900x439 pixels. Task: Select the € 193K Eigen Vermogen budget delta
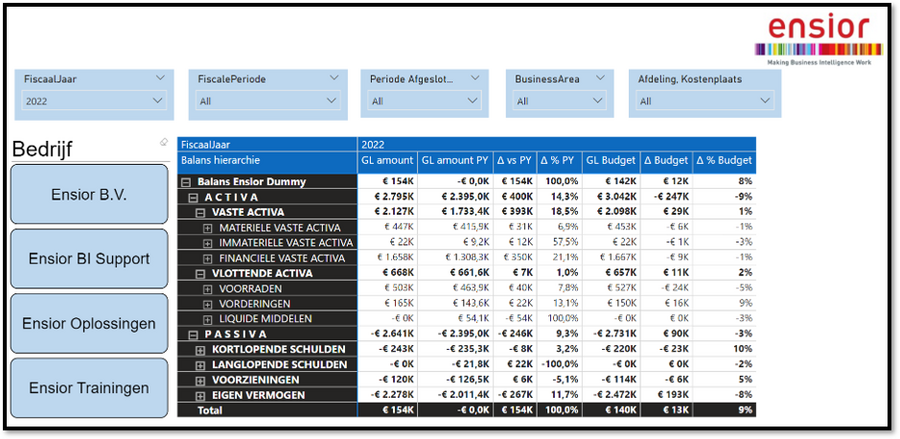667,395
